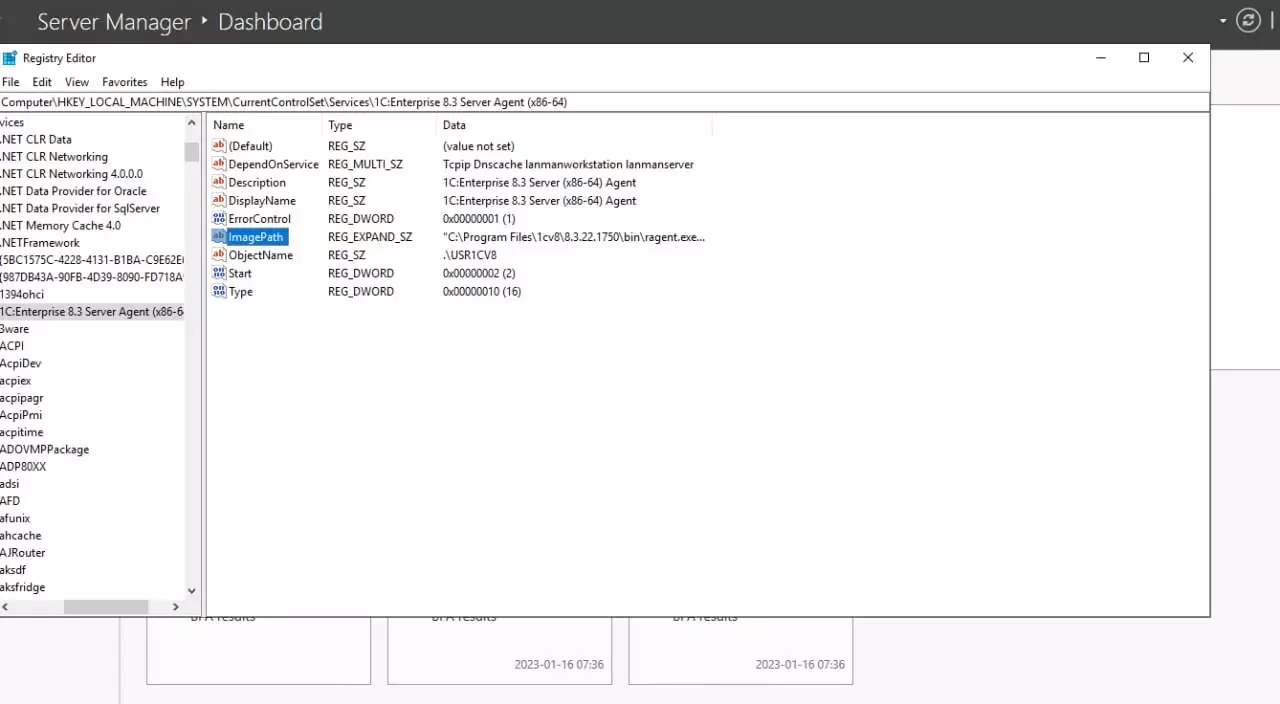
Task: Select the ADP80XX key
Action: coord(23,467)
